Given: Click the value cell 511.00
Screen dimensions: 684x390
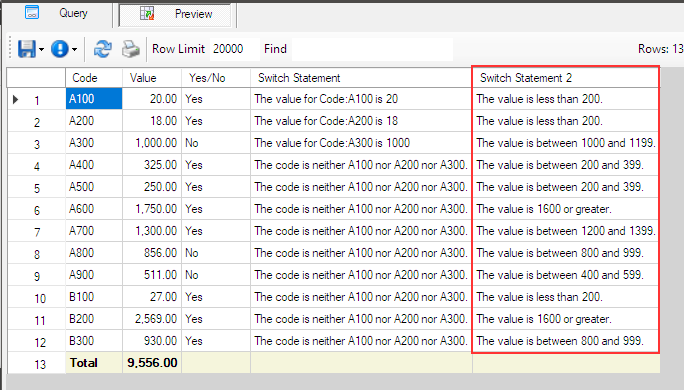Looking at the screenshot, I should [152, 275].
